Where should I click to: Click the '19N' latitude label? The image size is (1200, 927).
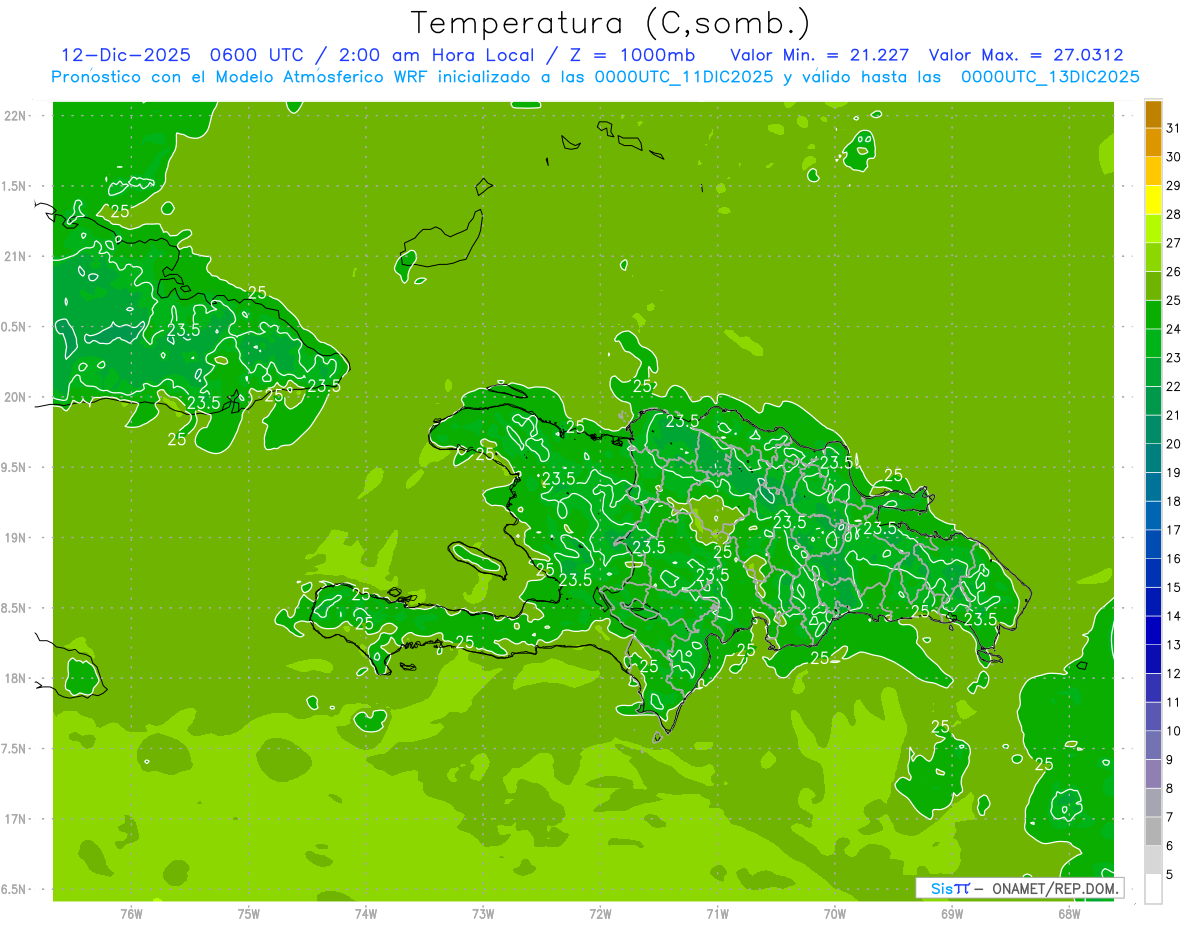tap(15, 538)
